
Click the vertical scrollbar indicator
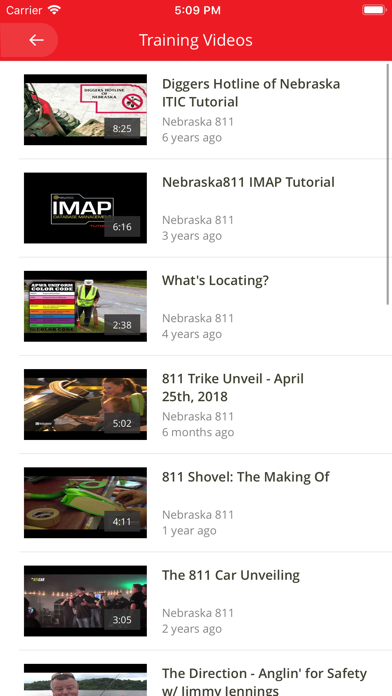pyautogui.click(x=388, y=184)
